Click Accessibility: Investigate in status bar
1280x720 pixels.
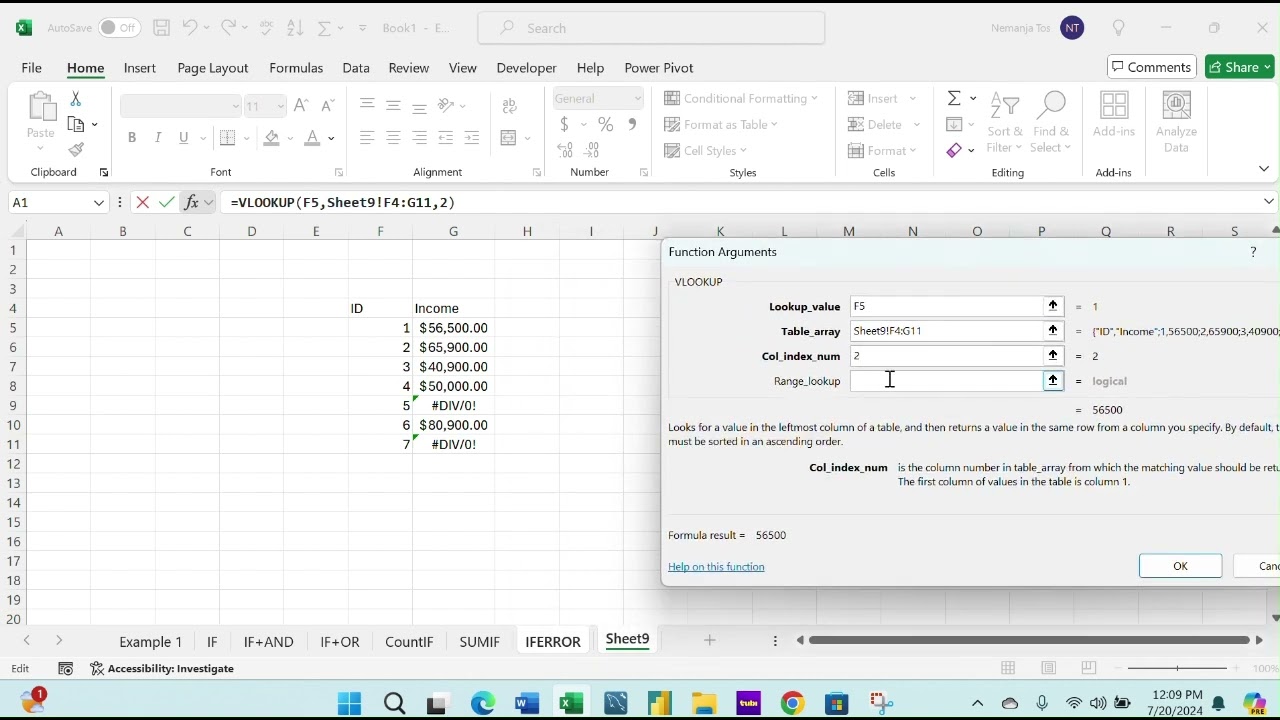[x=162, y=668]
